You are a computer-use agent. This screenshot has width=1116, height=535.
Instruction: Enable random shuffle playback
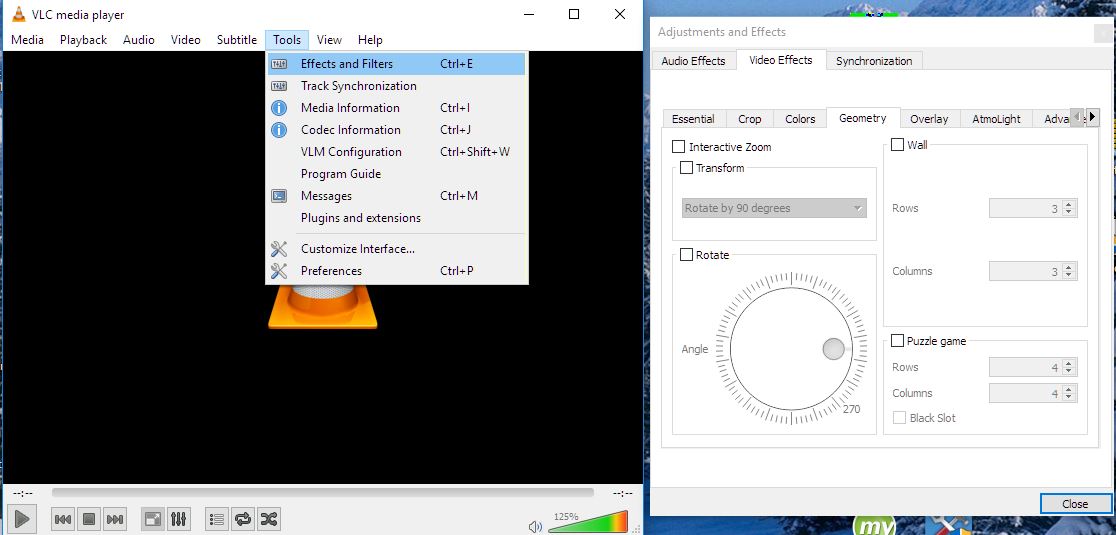coord(268,519)
